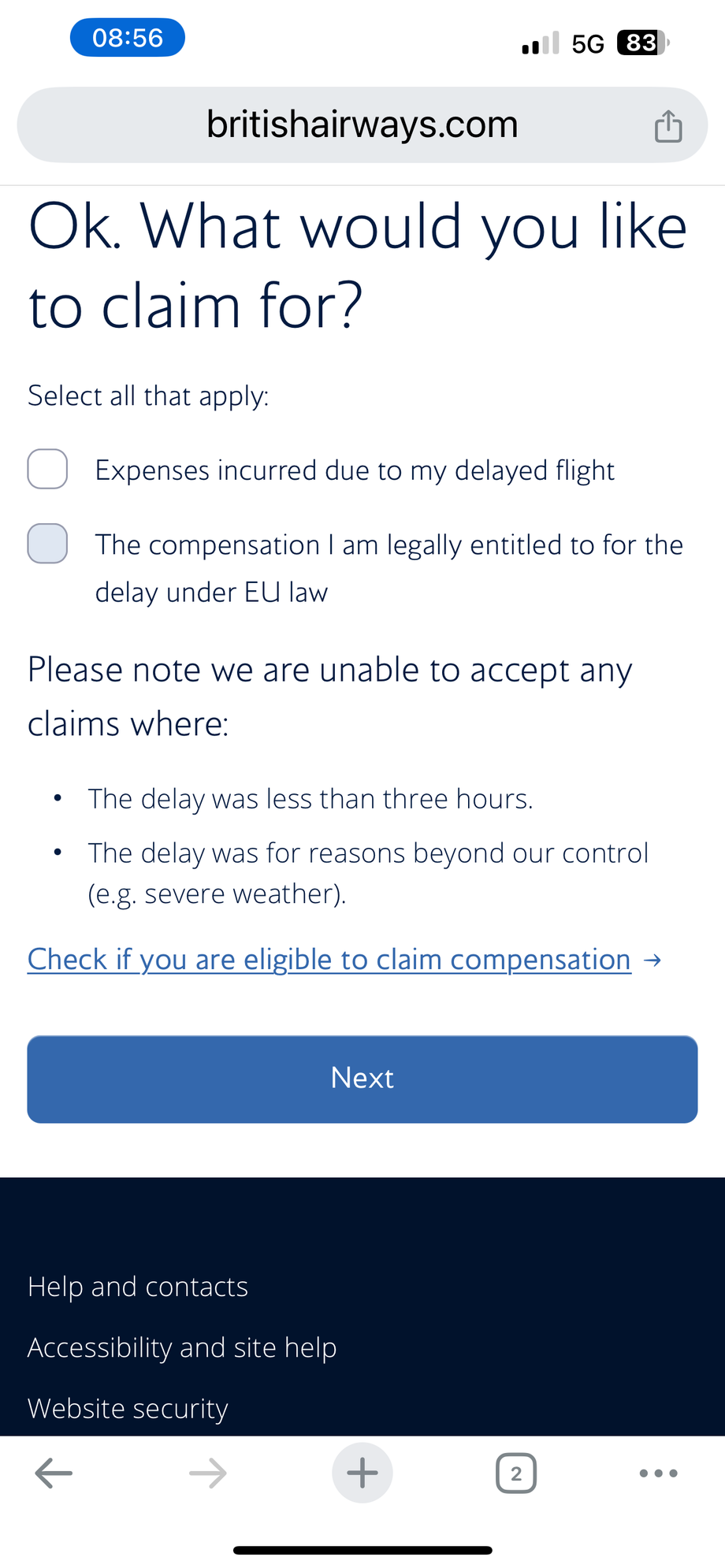
Task: Open the eligibility to claim compensation link
Action: click(329, 960)
